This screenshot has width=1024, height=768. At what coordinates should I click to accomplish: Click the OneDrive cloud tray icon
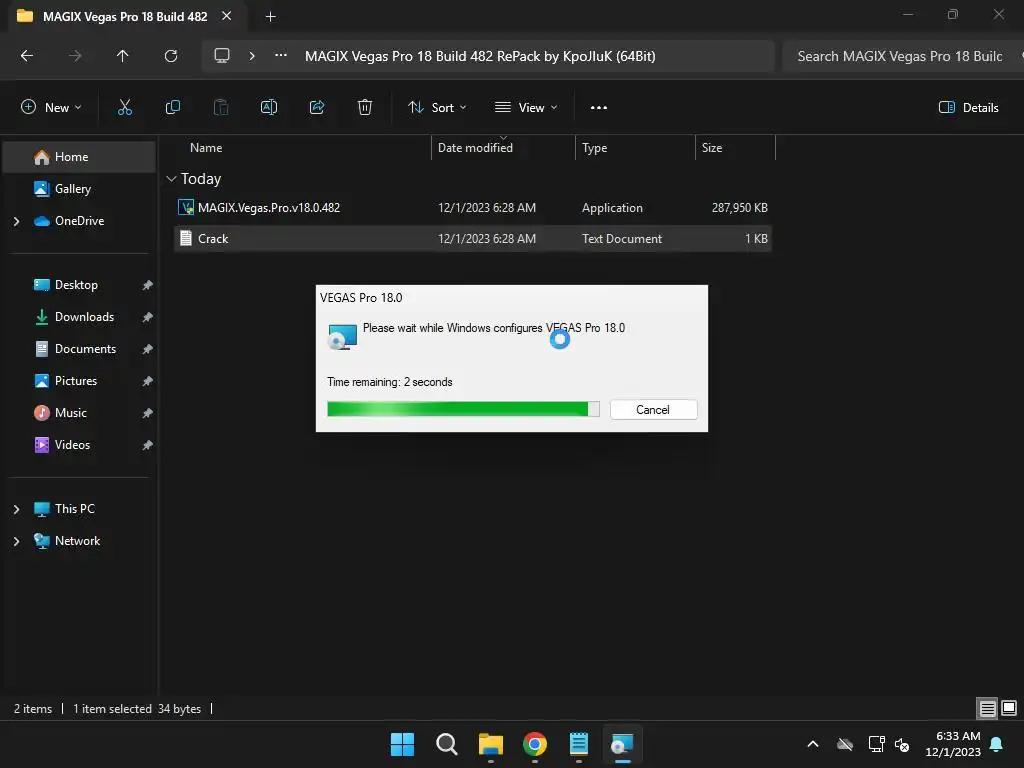pos(845,744)
